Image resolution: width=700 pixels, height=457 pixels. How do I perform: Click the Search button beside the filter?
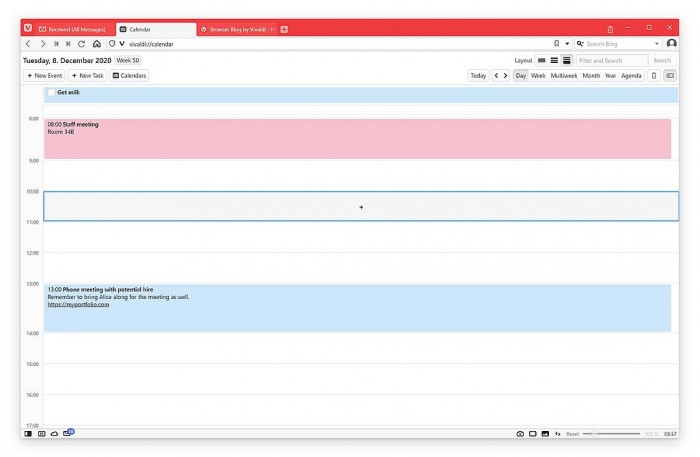tap(662, 60)
